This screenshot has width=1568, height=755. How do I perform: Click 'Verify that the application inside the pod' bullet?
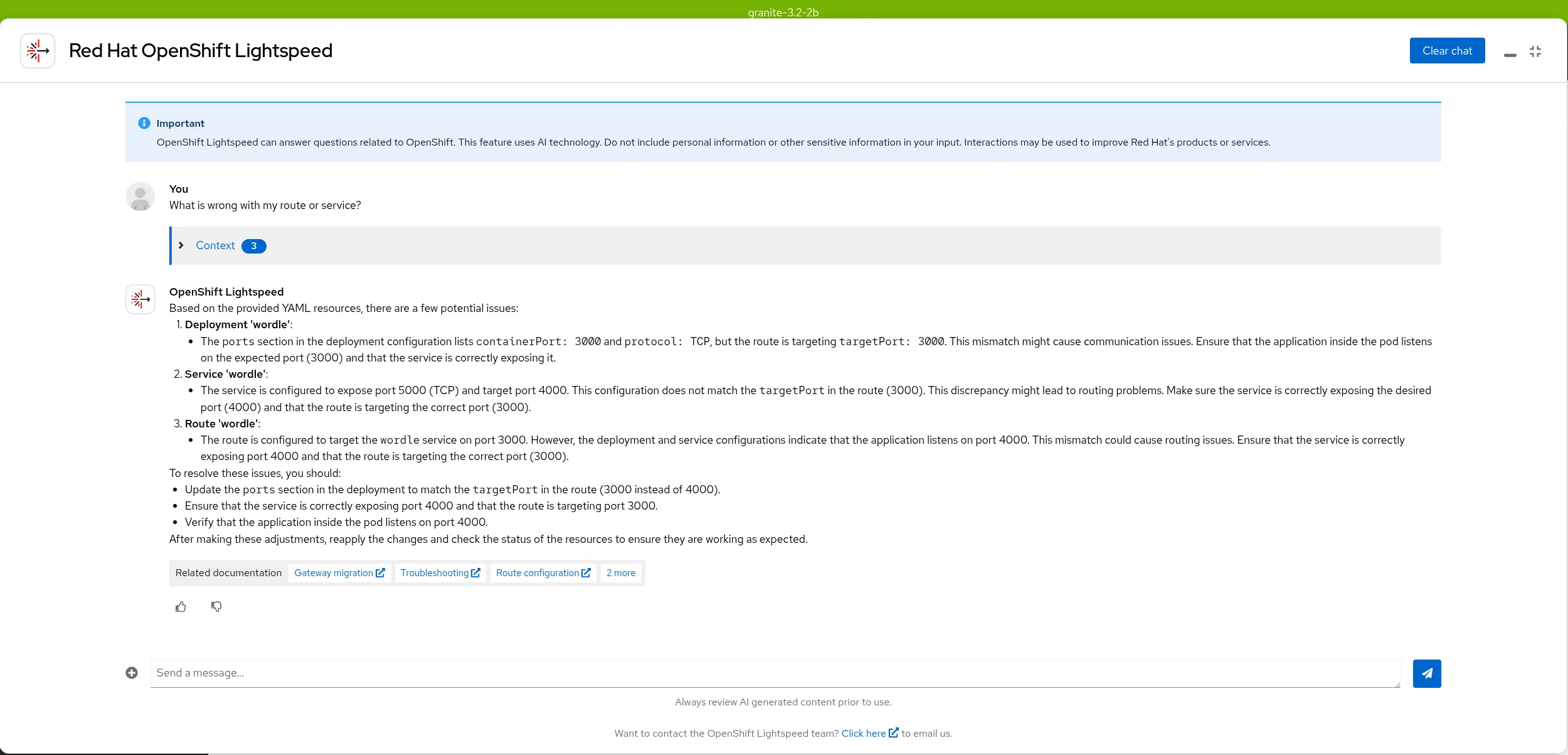336,522
